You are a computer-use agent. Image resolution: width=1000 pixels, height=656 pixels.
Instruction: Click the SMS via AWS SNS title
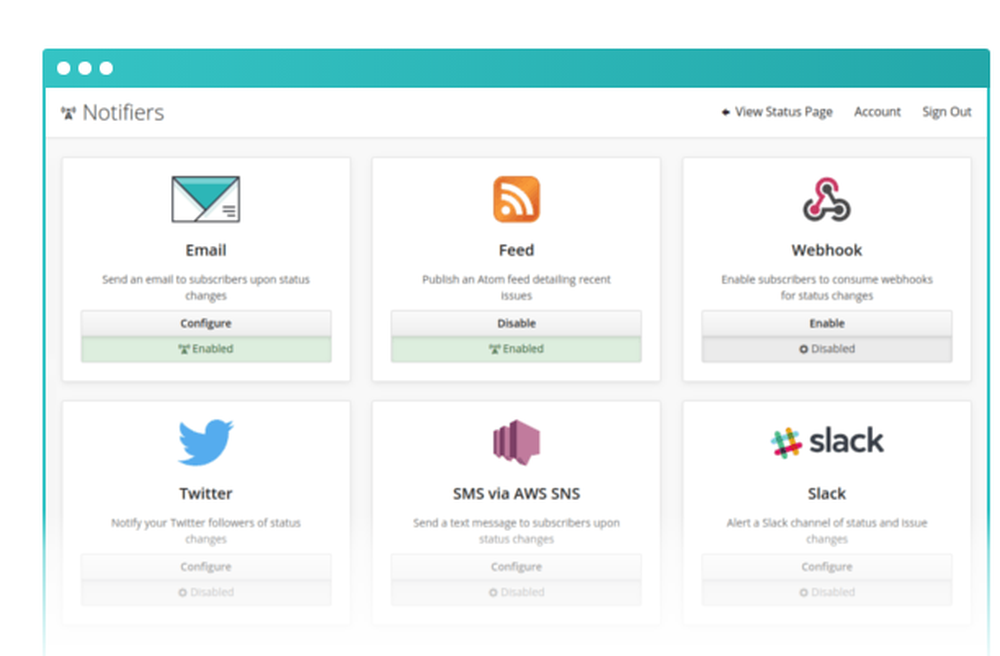517,493
